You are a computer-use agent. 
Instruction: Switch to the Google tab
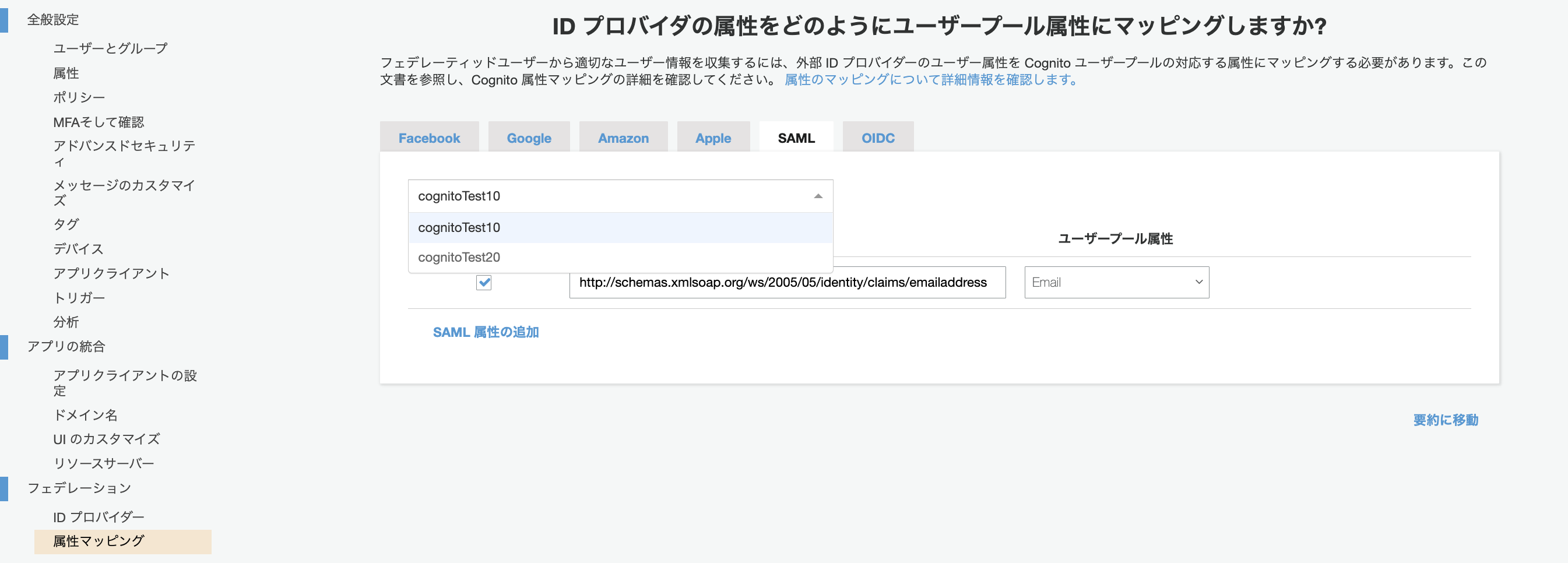coord(528,138)
